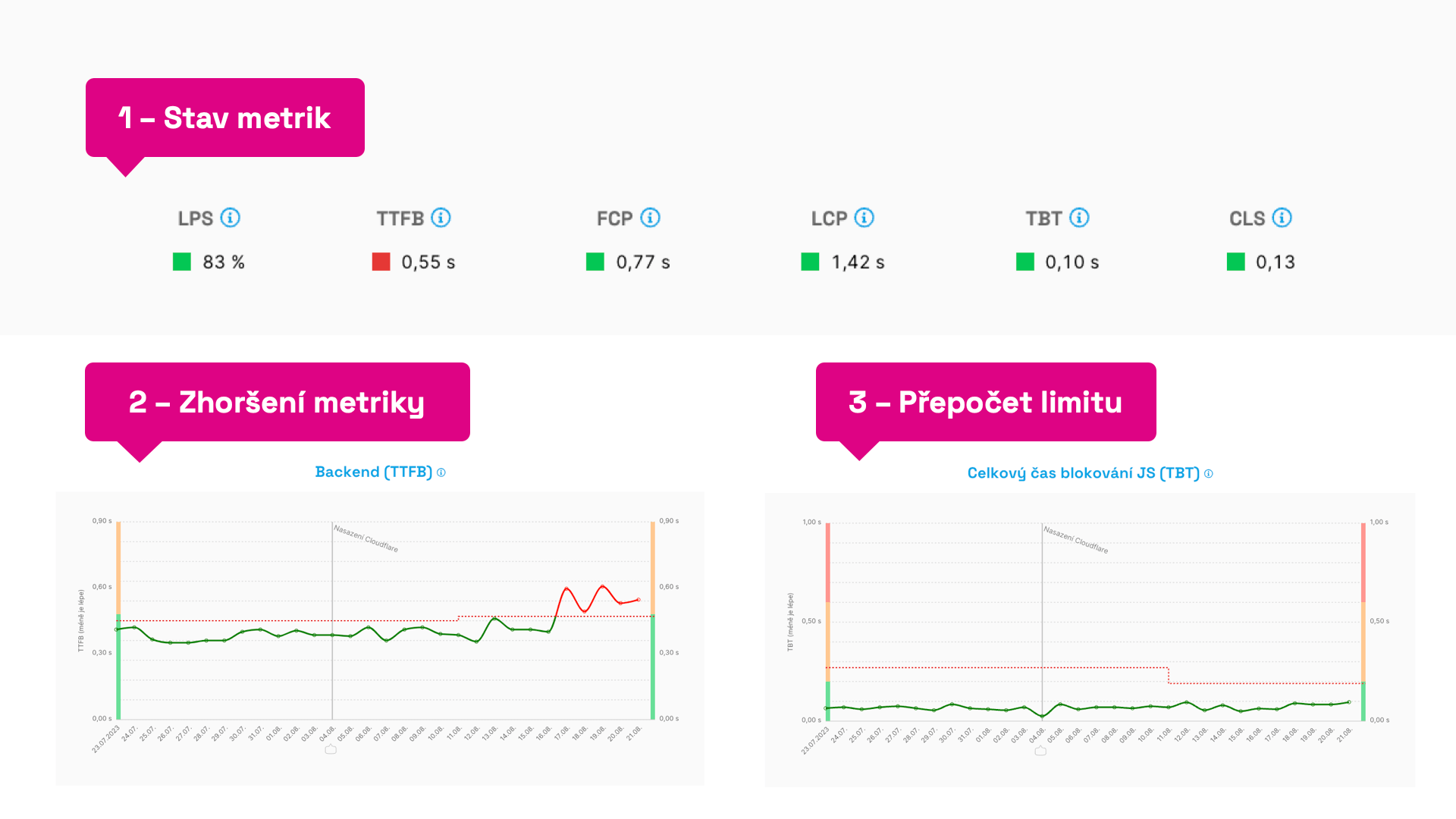Image resolution: width=1456 pixels, height=819 pixels.
Task: Open the Celkový čas blokování JS (TBT) link
Action: pos(1083,474)
